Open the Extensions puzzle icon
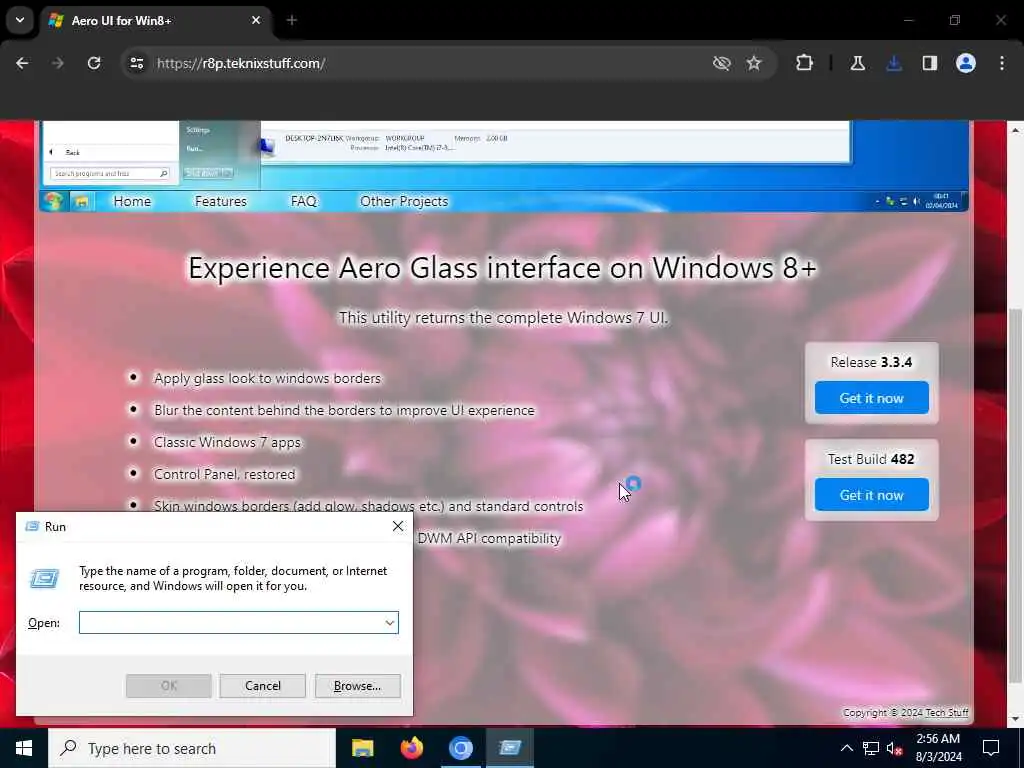The width and height of the screenshot is (1024, 768). click(805, 63)
